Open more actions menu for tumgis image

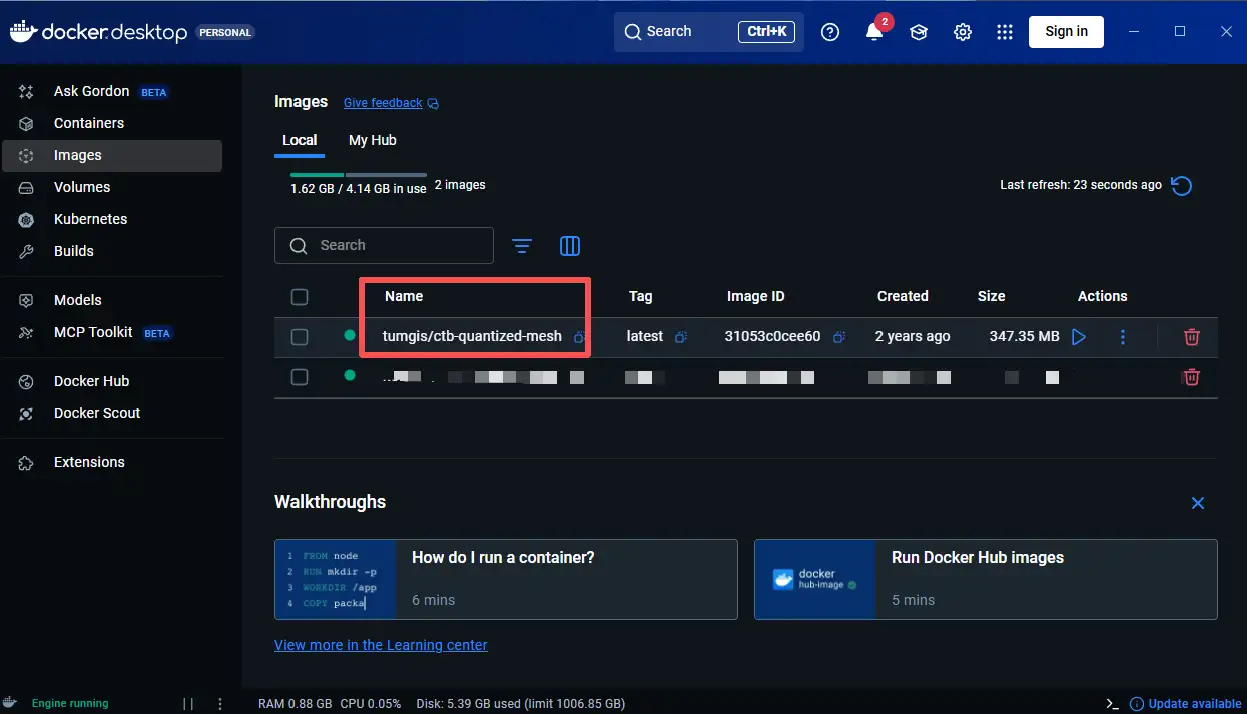(1122, 337)
